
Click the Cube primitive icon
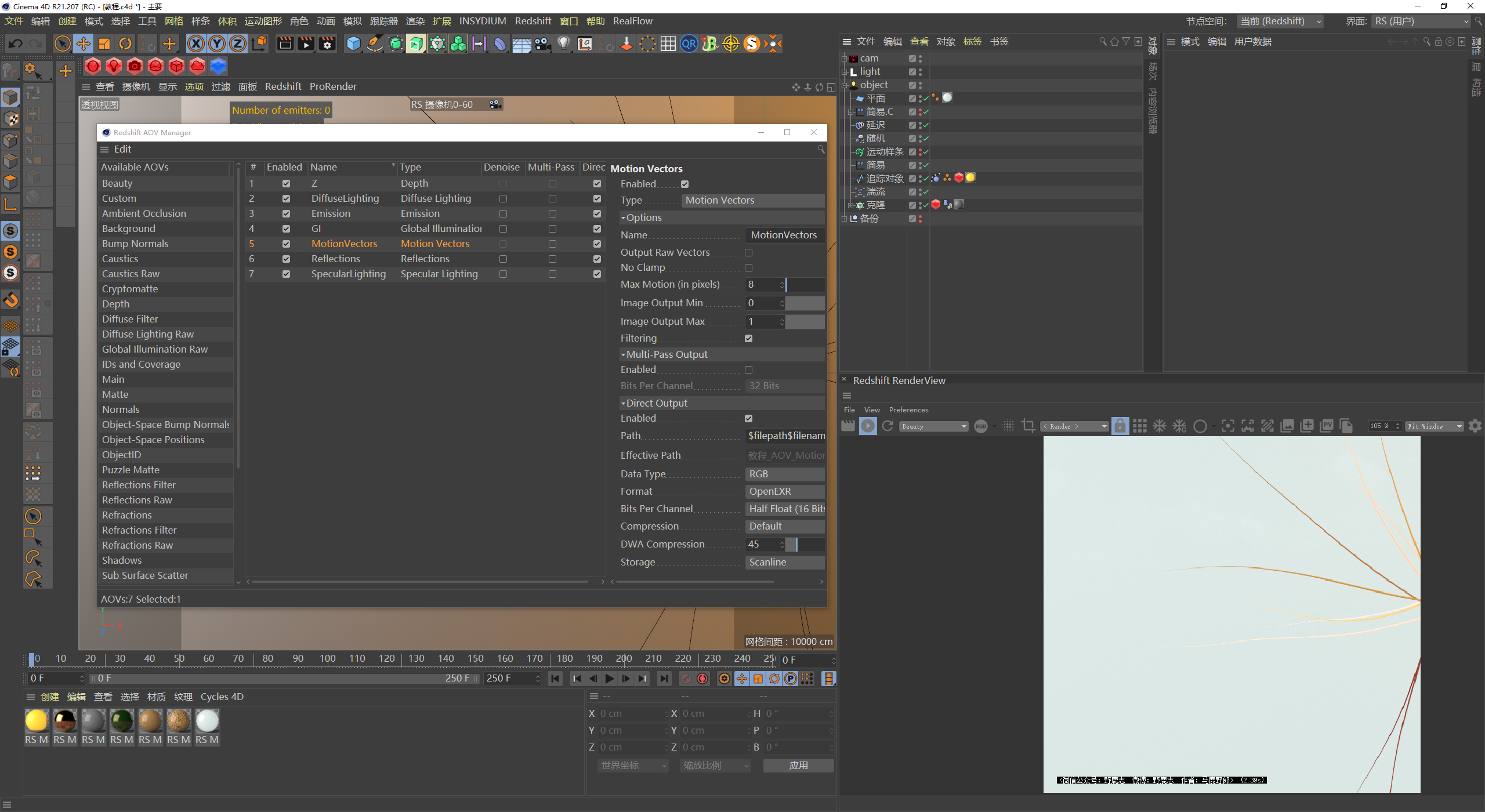[x=353, y=43]
